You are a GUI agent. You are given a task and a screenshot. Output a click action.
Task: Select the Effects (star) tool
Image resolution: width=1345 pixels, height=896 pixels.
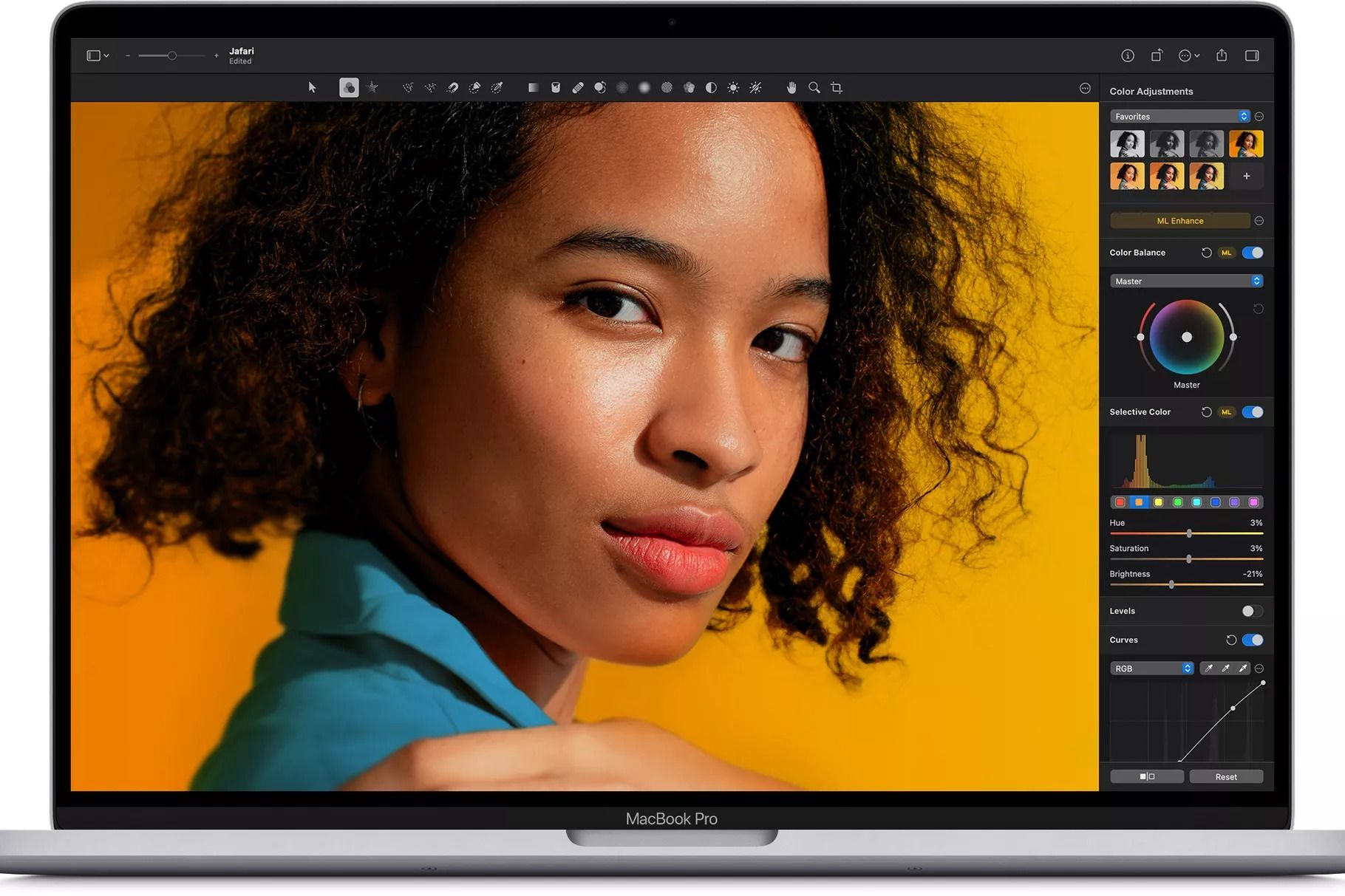371,87
